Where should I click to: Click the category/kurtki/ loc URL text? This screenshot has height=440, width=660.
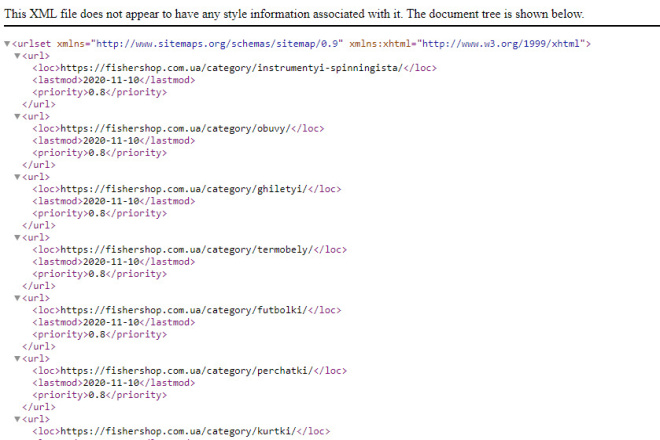coord(178,431)
